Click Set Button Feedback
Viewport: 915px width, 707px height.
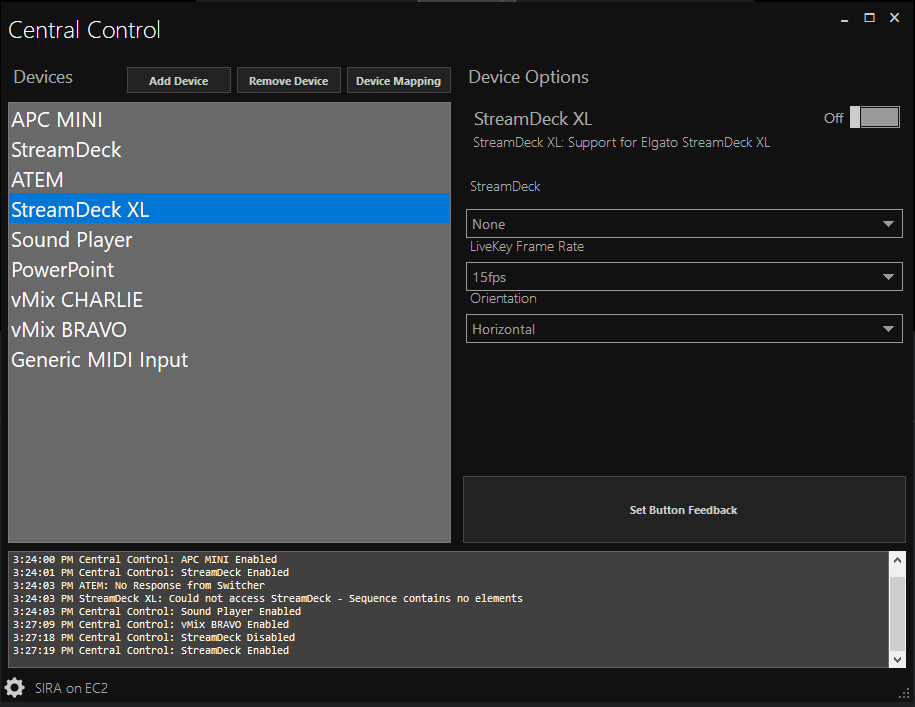point(684,510)
